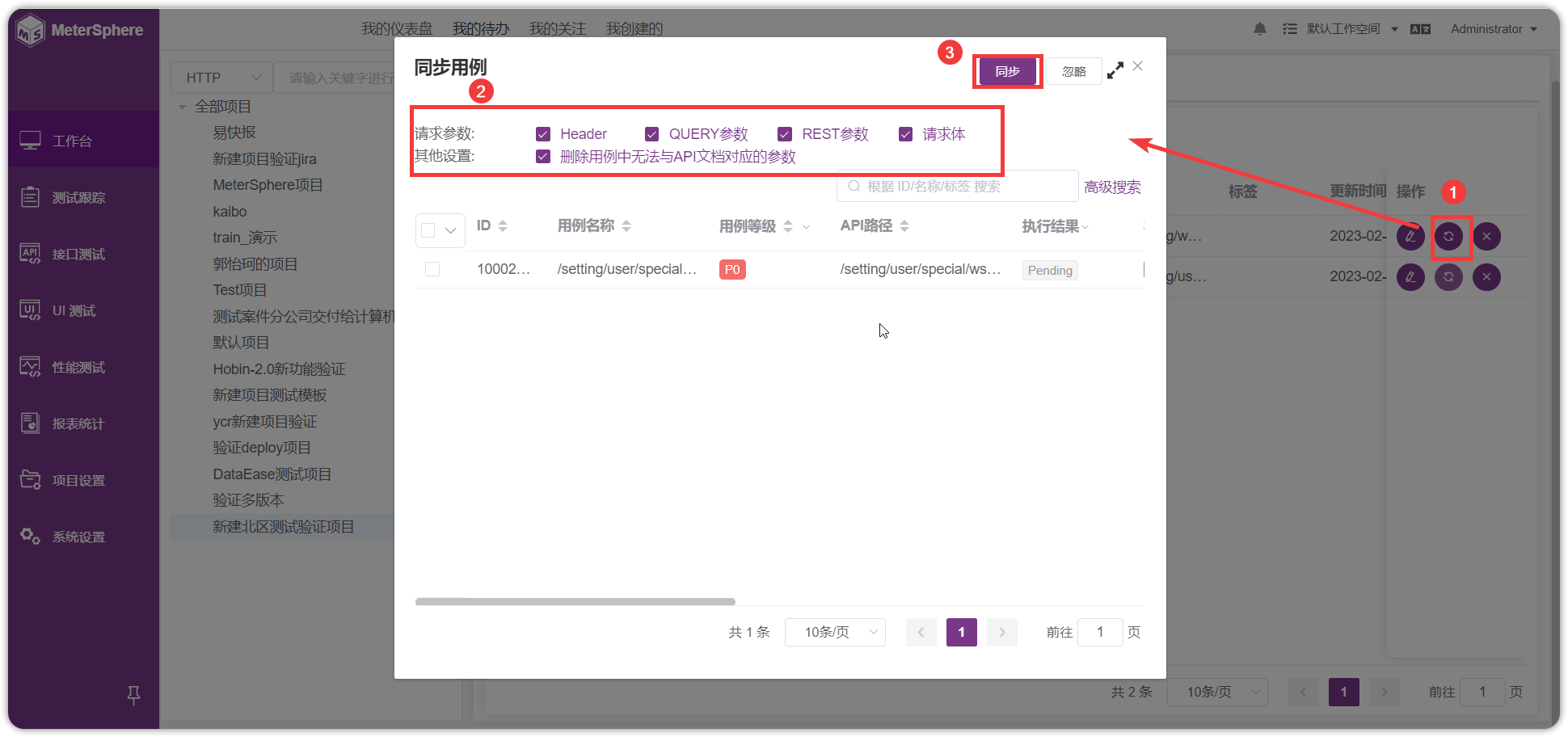1568x737 pixels.
Task: Switch language with the A/文 icon
Action: (1420, 29)
